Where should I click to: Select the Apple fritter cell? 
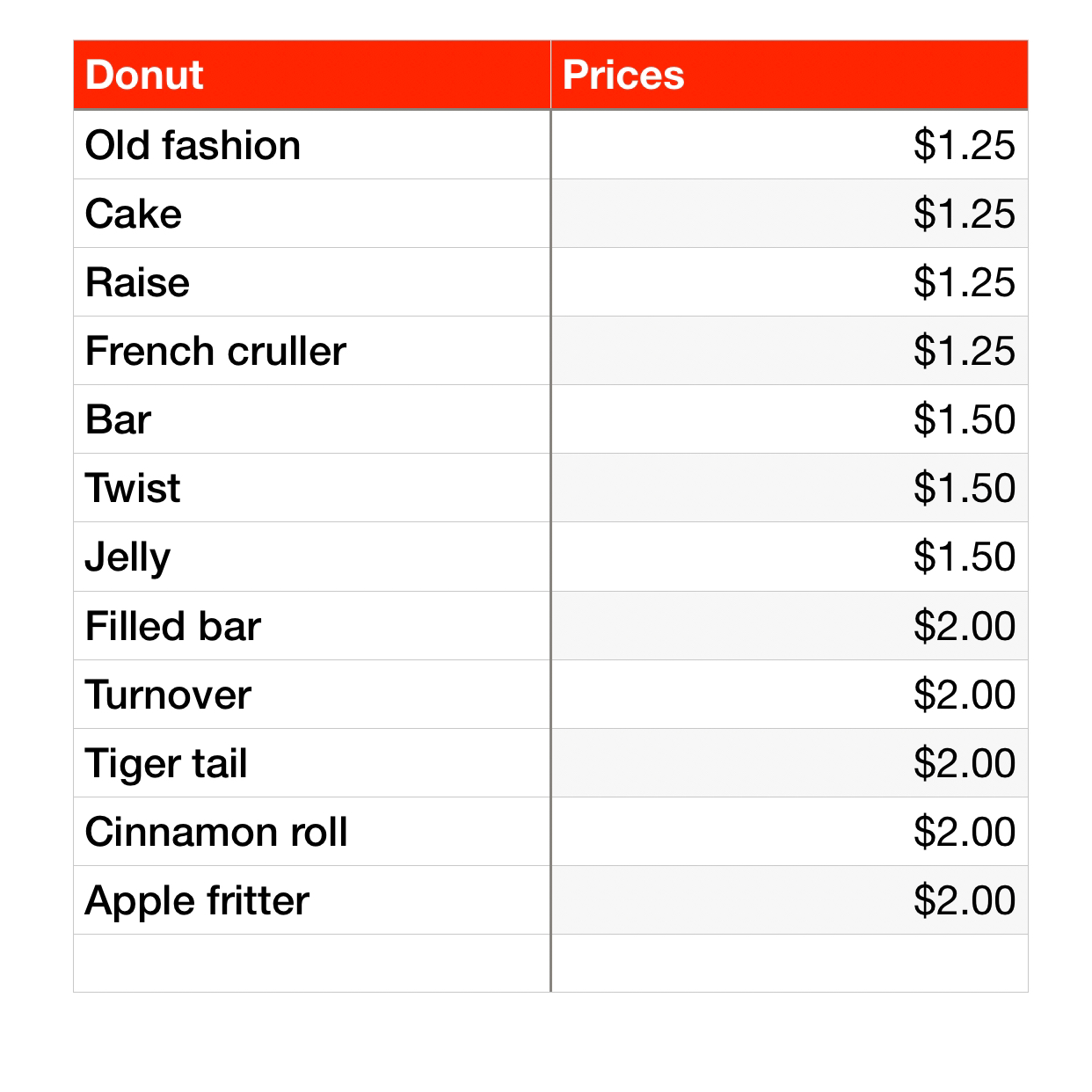tap(312, 900)
